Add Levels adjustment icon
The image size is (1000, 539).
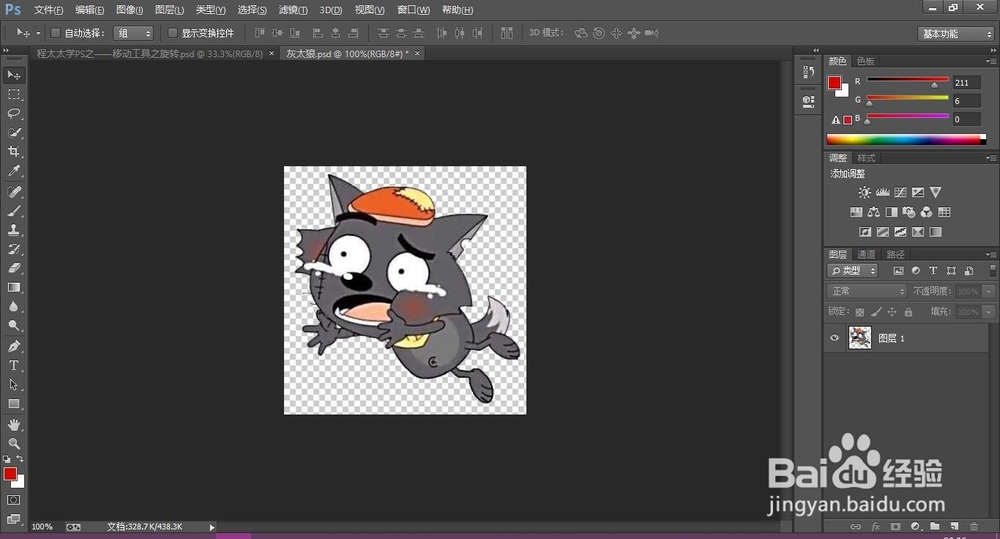883,192
